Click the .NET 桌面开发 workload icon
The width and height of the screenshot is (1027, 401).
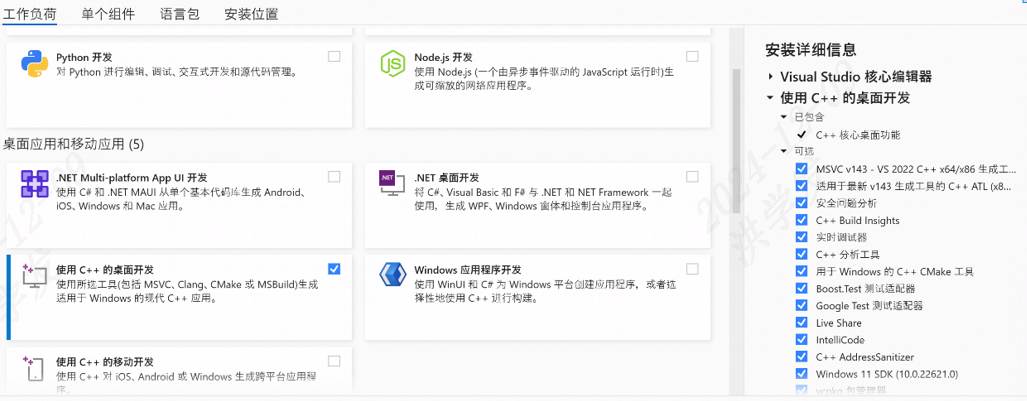(x=392, y=185)
